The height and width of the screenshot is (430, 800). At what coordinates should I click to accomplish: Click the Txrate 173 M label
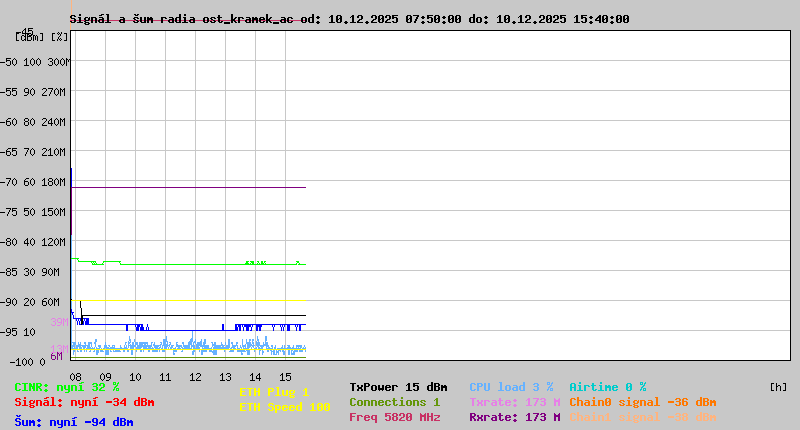(514, 402)
